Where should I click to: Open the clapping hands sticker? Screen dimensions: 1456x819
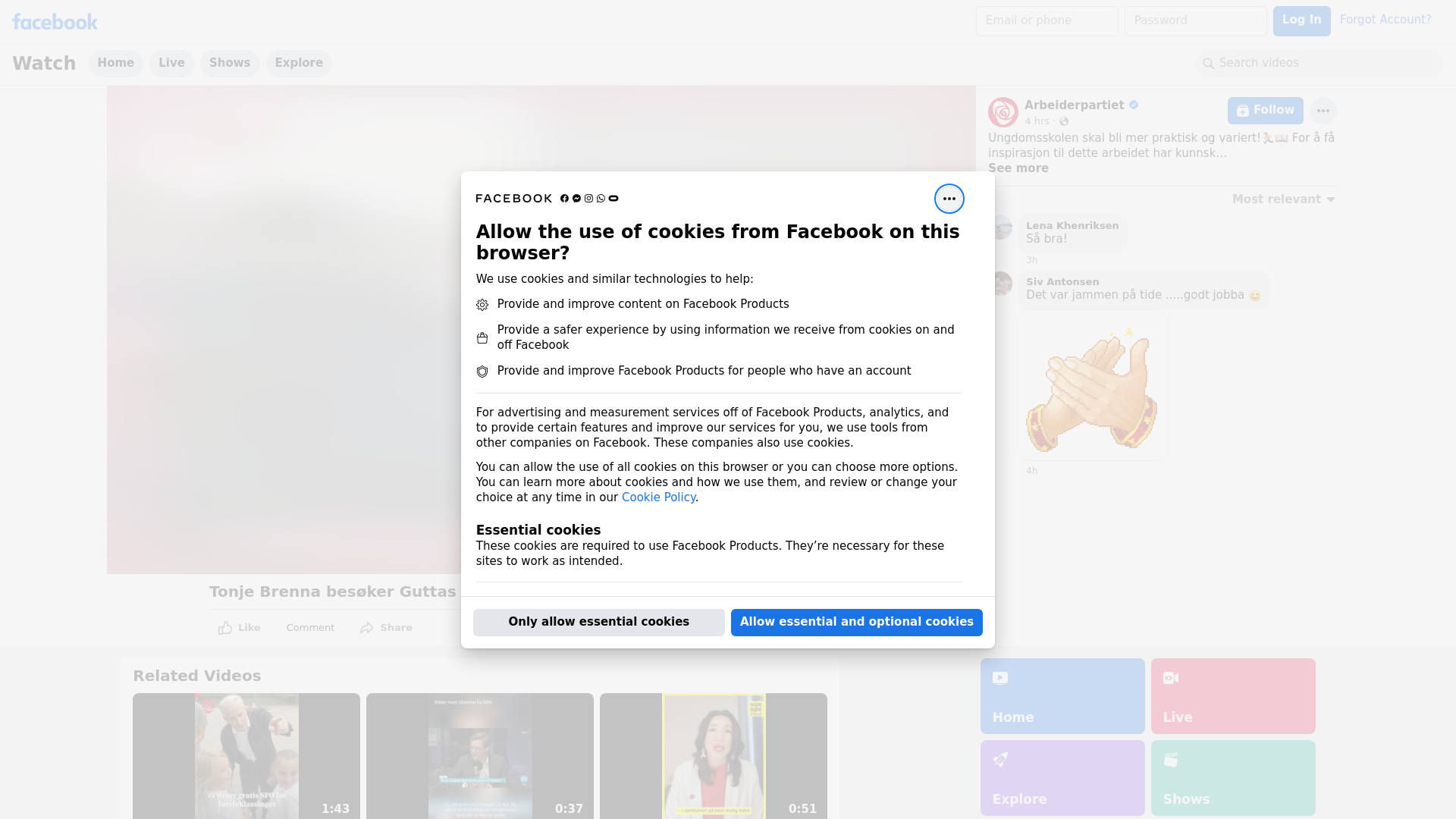[1092, 387]
